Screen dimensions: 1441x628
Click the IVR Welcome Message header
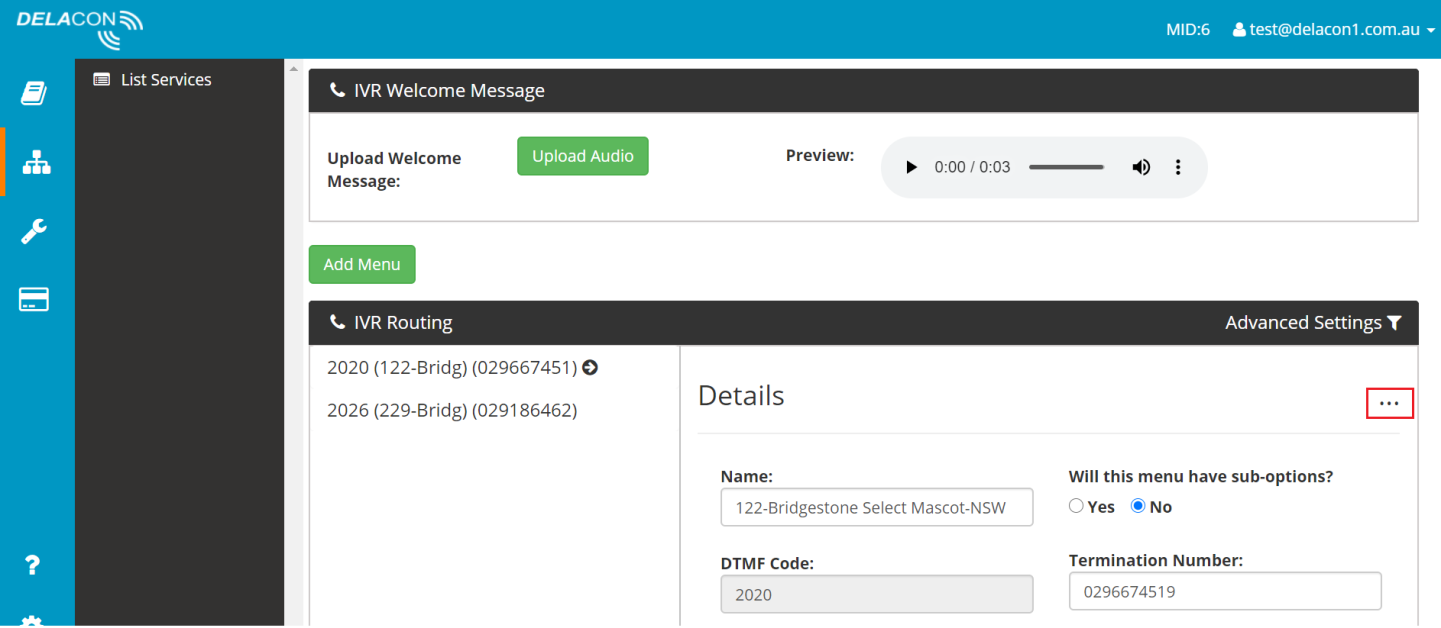click(x=863, y=91)
